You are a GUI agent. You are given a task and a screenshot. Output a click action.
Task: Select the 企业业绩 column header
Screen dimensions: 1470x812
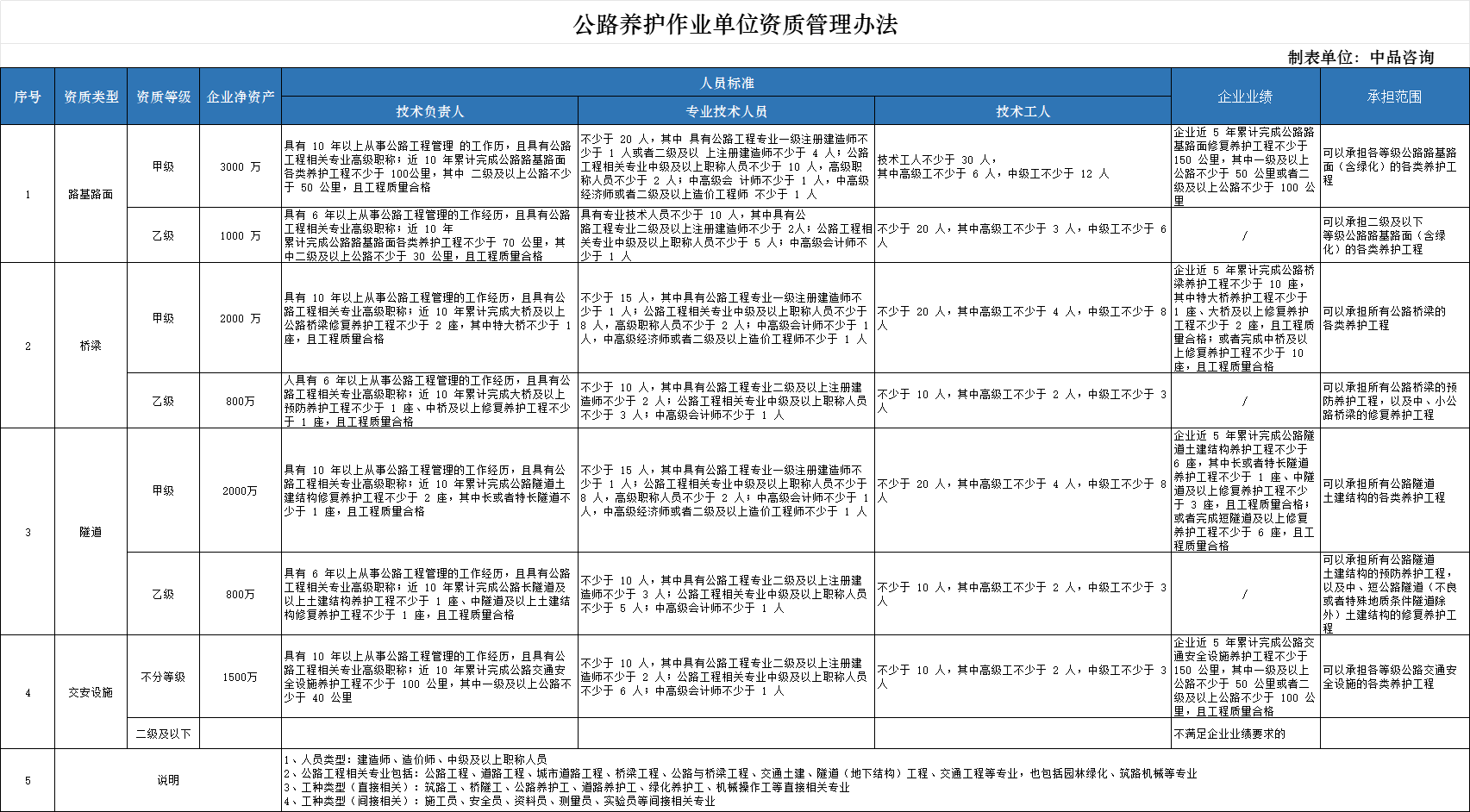[x=1245, y=97]
